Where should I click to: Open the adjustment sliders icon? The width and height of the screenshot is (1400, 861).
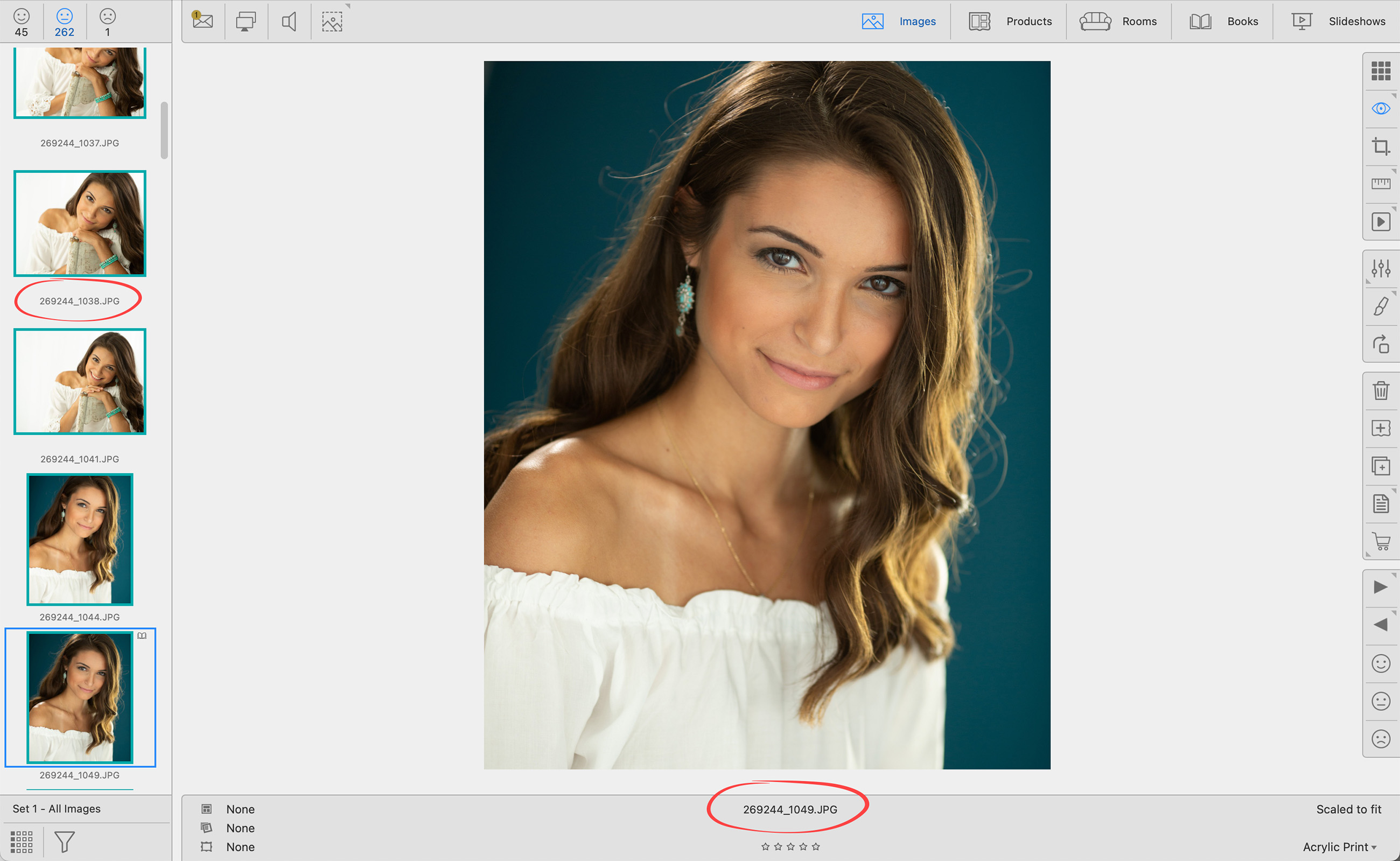tap(1380, 268)
